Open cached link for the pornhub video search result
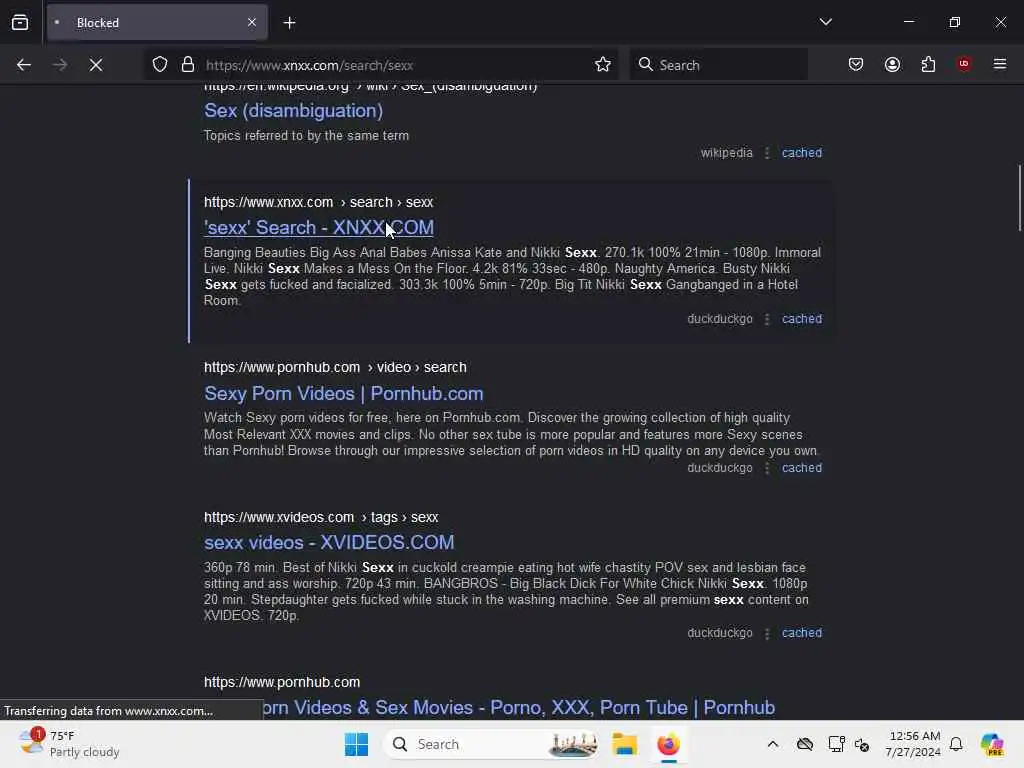Screen dimensions: 1024x768 (x=801, y=468)
